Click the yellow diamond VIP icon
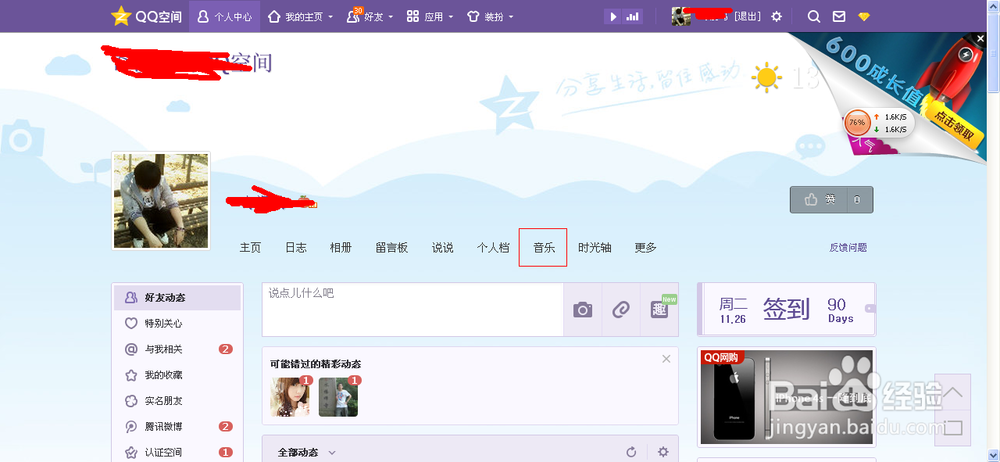The height and width of the screenshot is (462, 1000). [x=864, y=17]
